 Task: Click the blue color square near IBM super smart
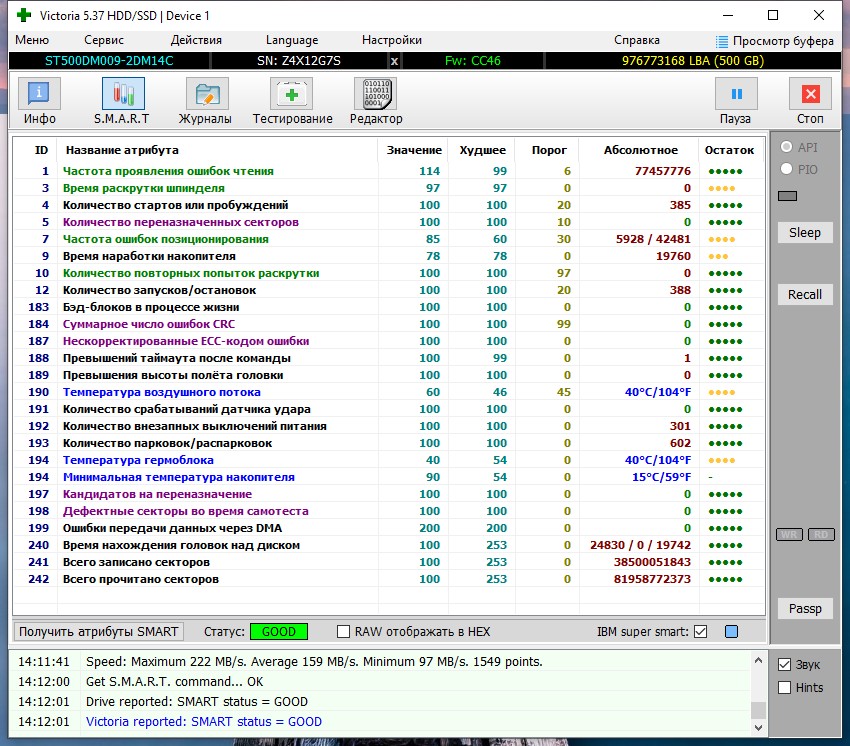pos(732,632)
